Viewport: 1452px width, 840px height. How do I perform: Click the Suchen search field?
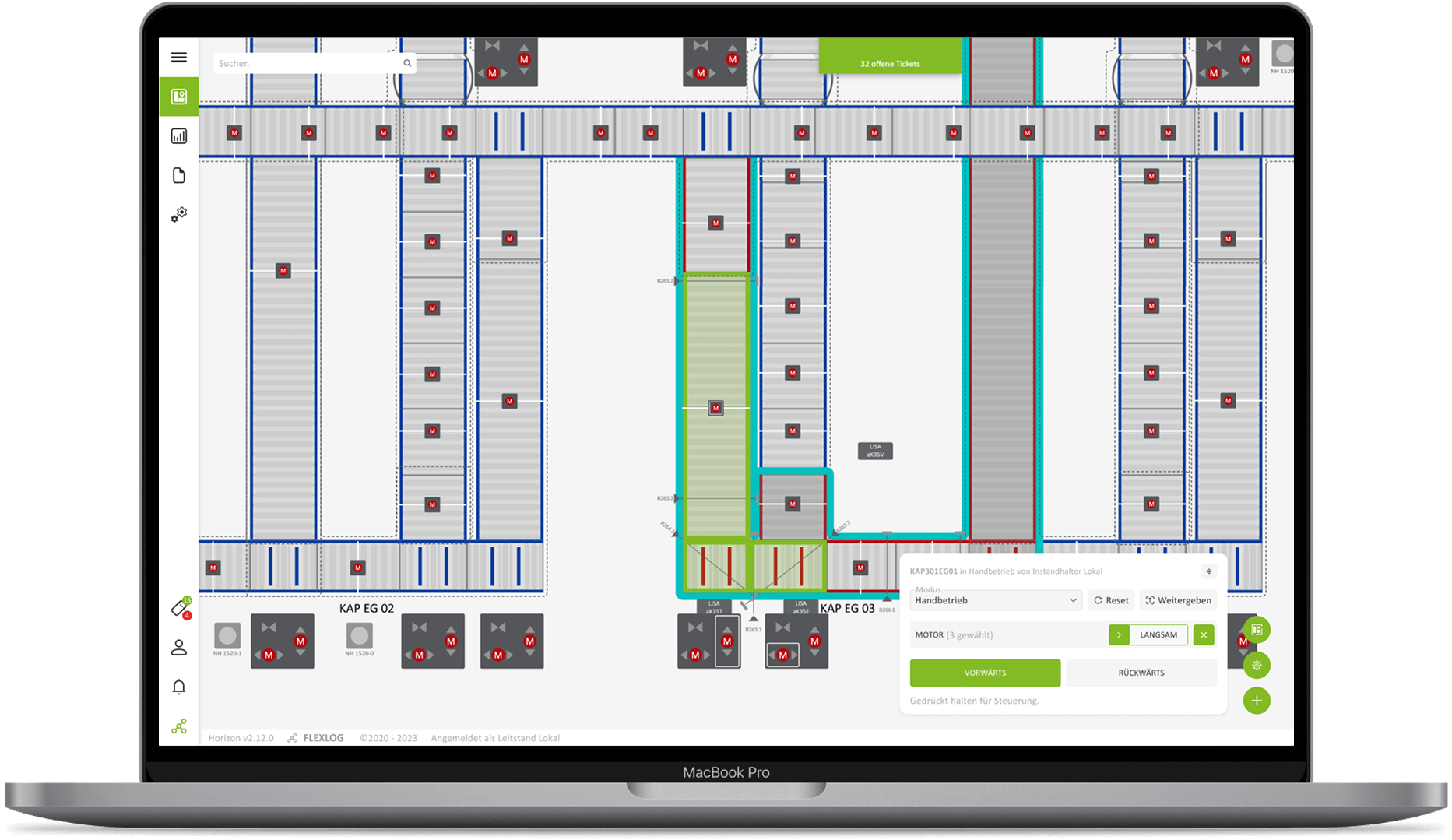click(x=308, y=63)
